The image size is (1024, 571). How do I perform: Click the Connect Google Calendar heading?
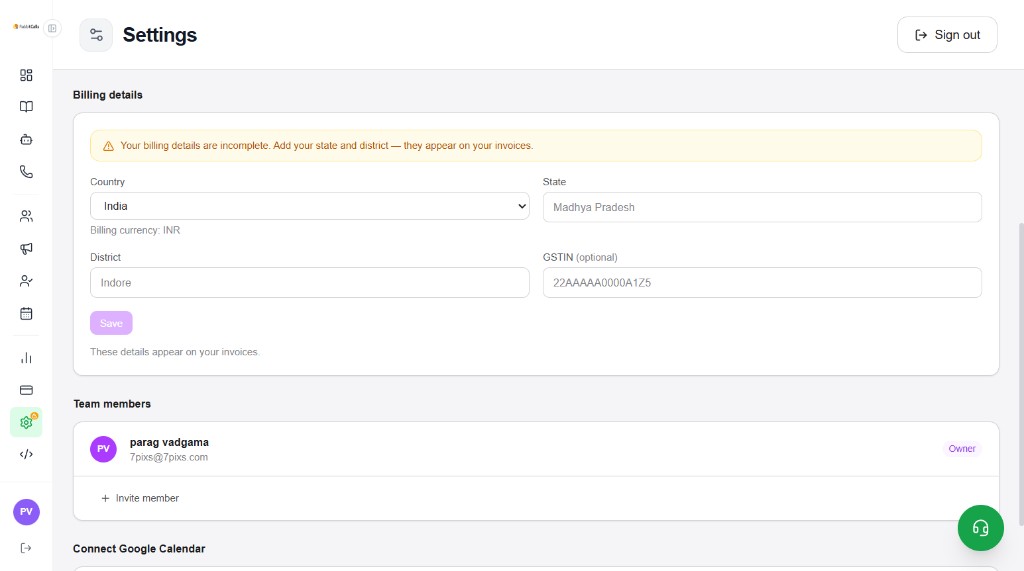pyautogui.click(x=139, y=549)
